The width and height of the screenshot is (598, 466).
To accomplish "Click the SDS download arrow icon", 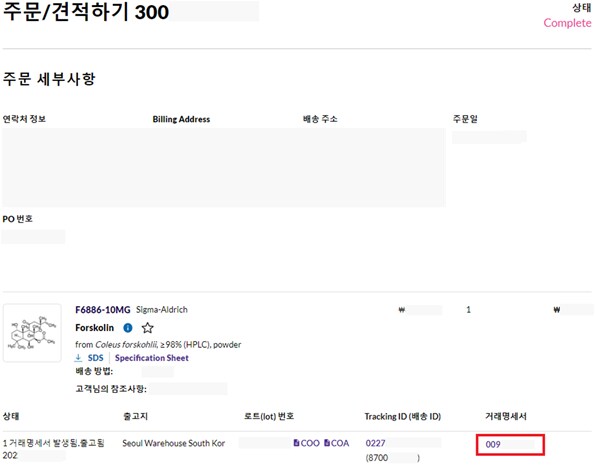I will pyautogui.click(x=78, y=358).
